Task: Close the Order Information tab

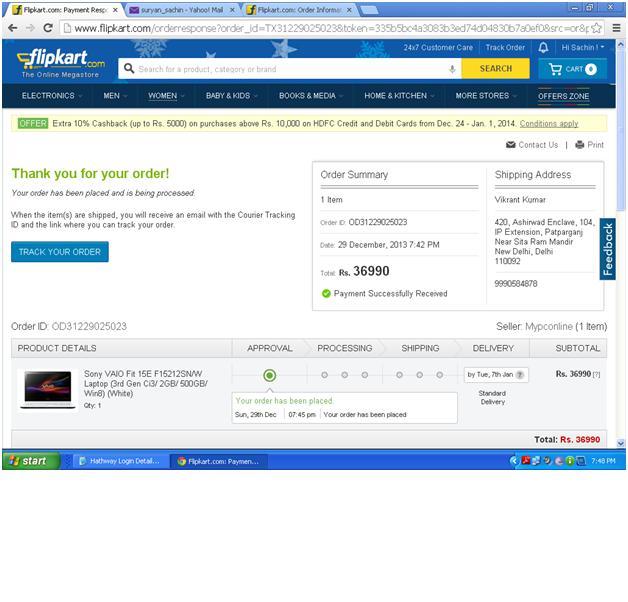Action: 349,10
